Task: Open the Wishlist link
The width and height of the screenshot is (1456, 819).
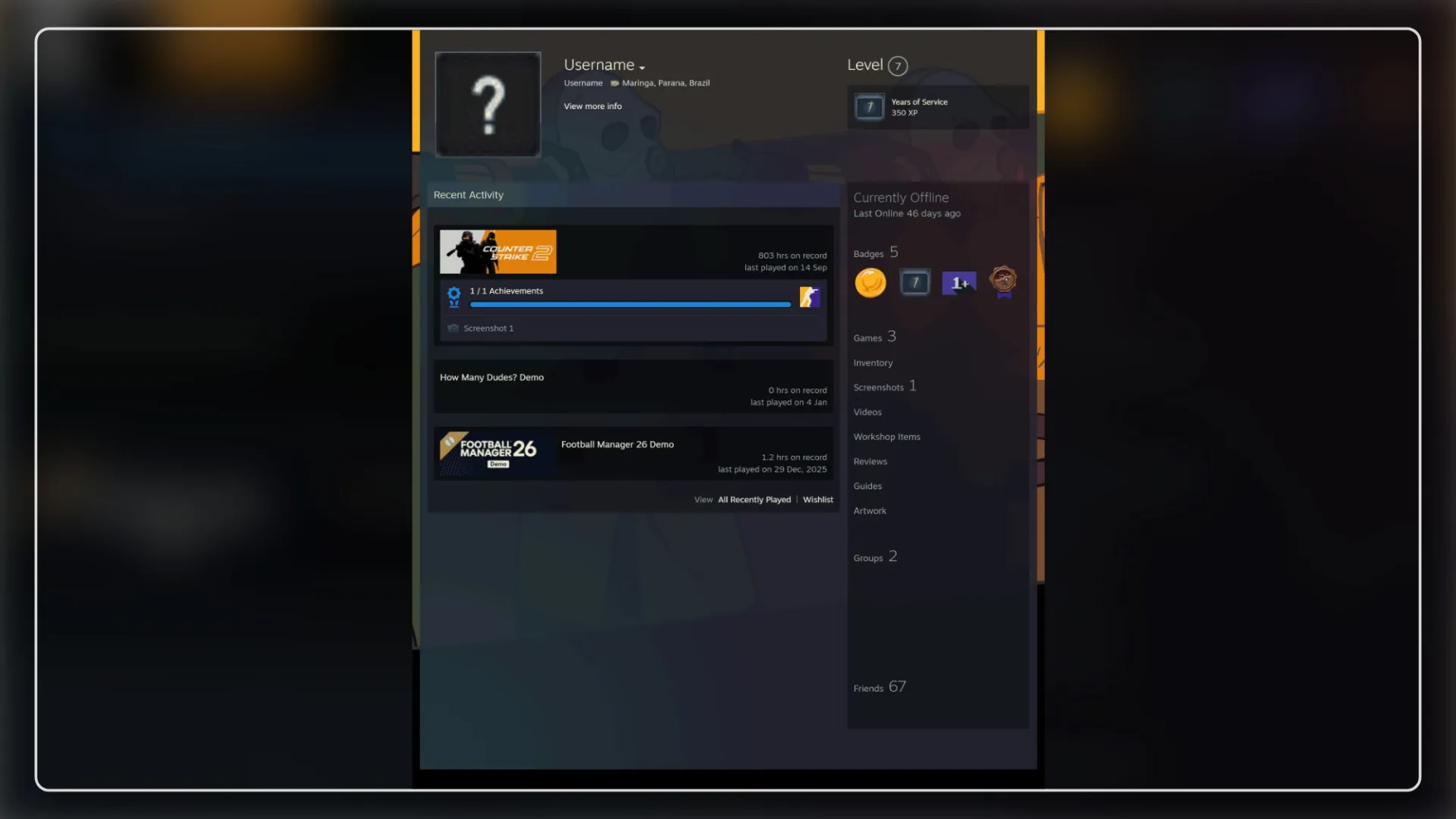Action: tap(817, 500)
